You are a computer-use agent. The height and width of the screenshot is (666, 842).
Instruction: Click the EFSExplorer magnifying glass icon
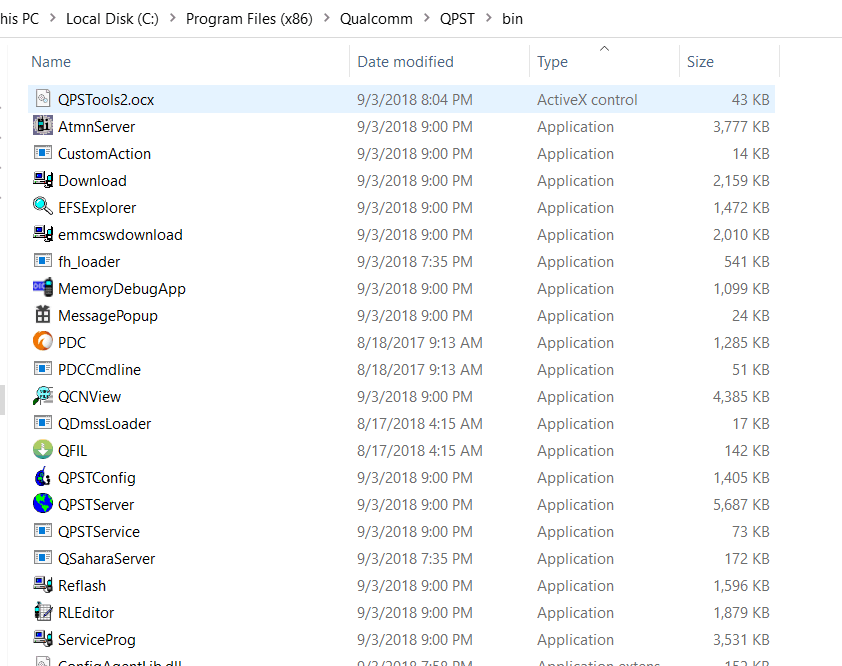tap(42, 207)
